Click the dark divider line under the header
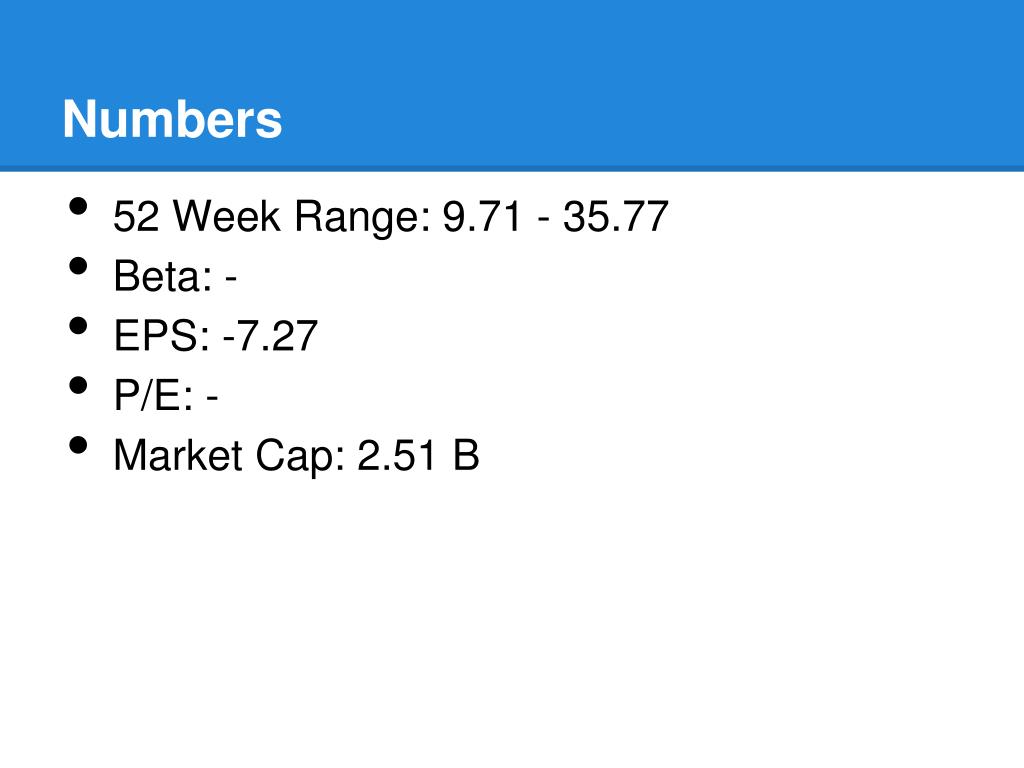This screenshot has width=1024, height=768. 512,168
